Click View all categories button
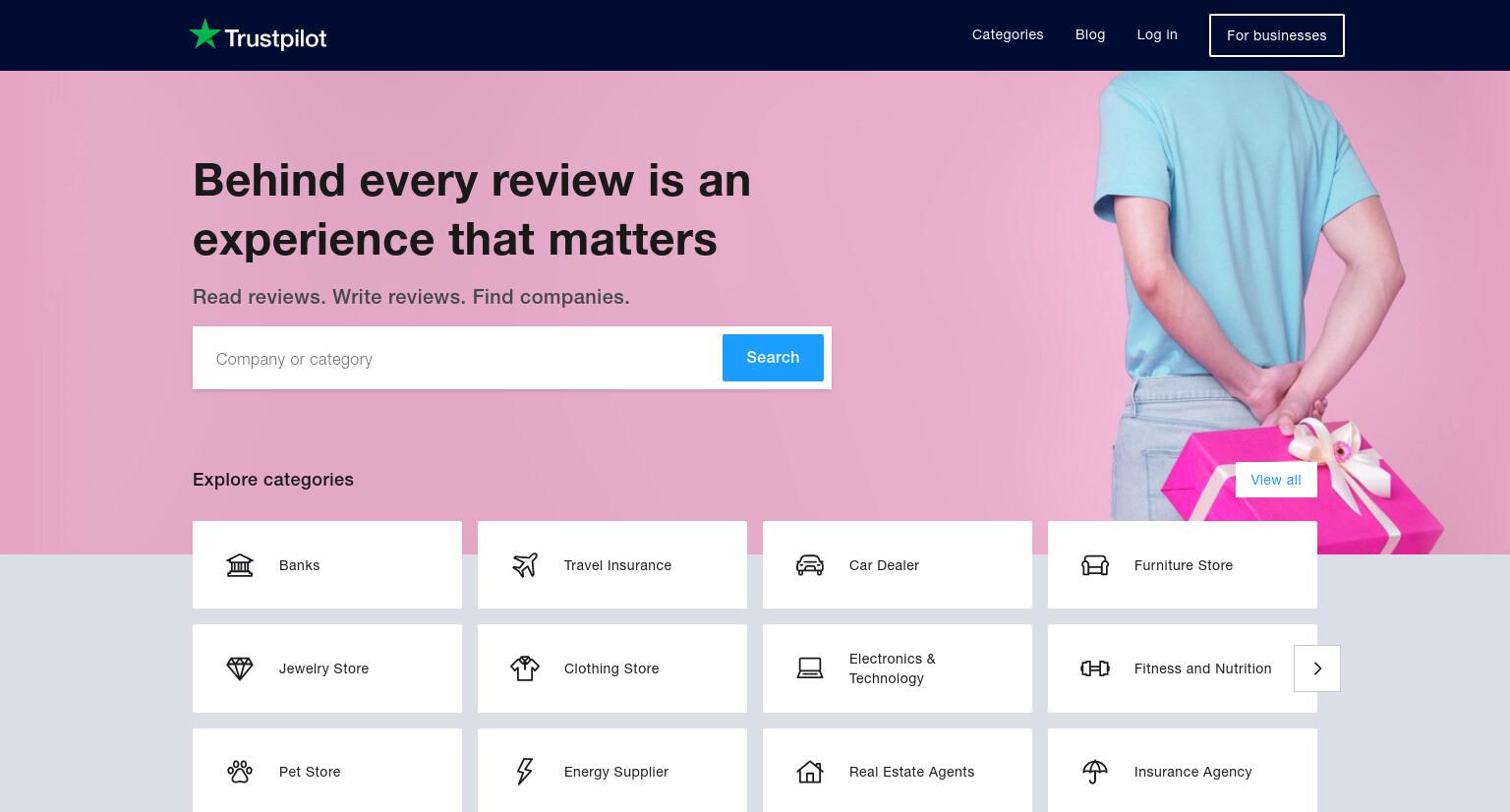The width and height of the screenshot is (1510, 812). tap(1276, 480)
